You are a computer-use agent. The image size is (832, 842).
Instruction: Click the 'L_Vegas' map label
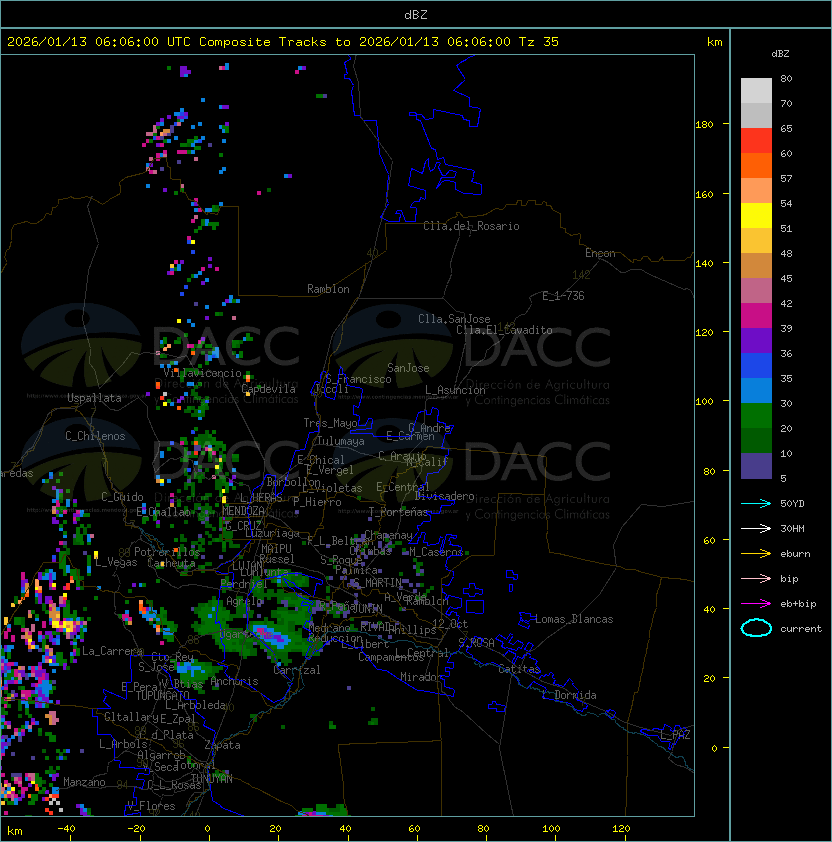116,562
